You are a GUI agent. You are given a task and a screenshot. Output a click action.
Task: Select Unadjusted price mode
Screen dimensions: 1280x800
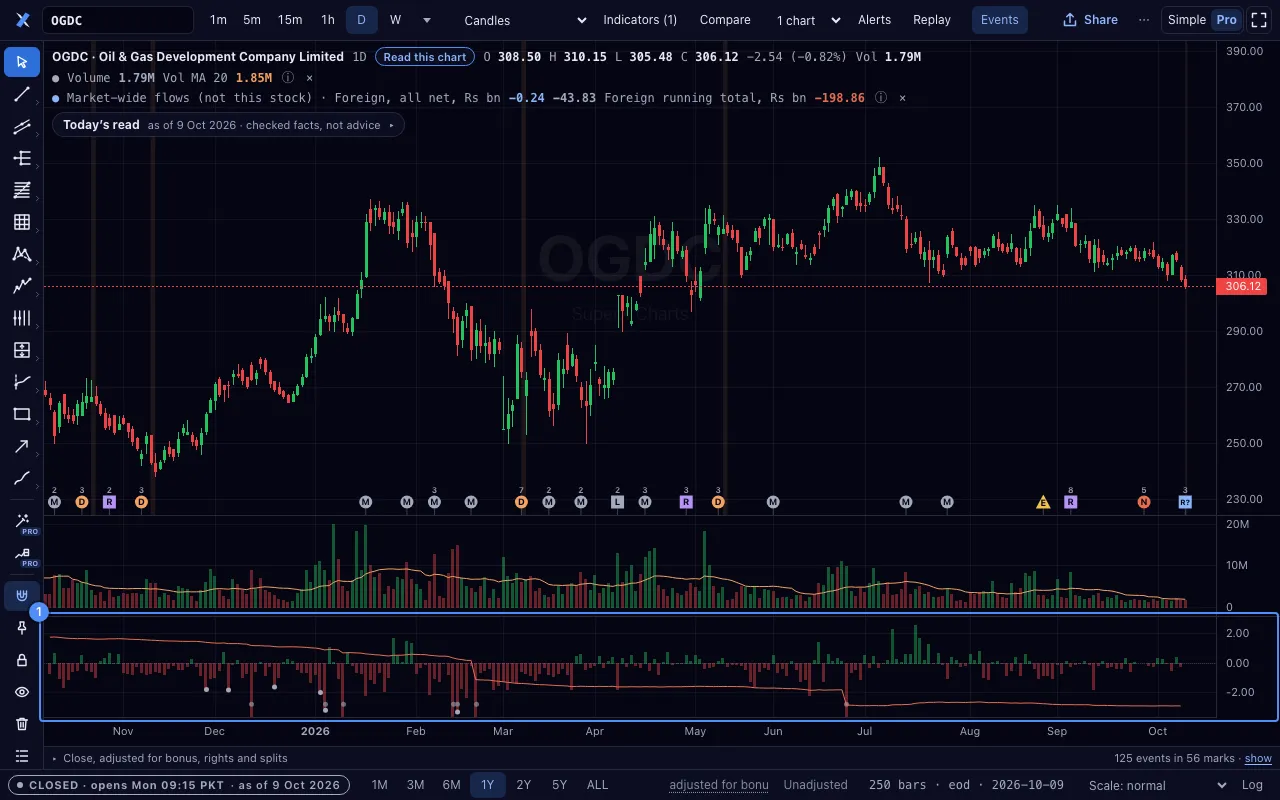coord(815,785)
